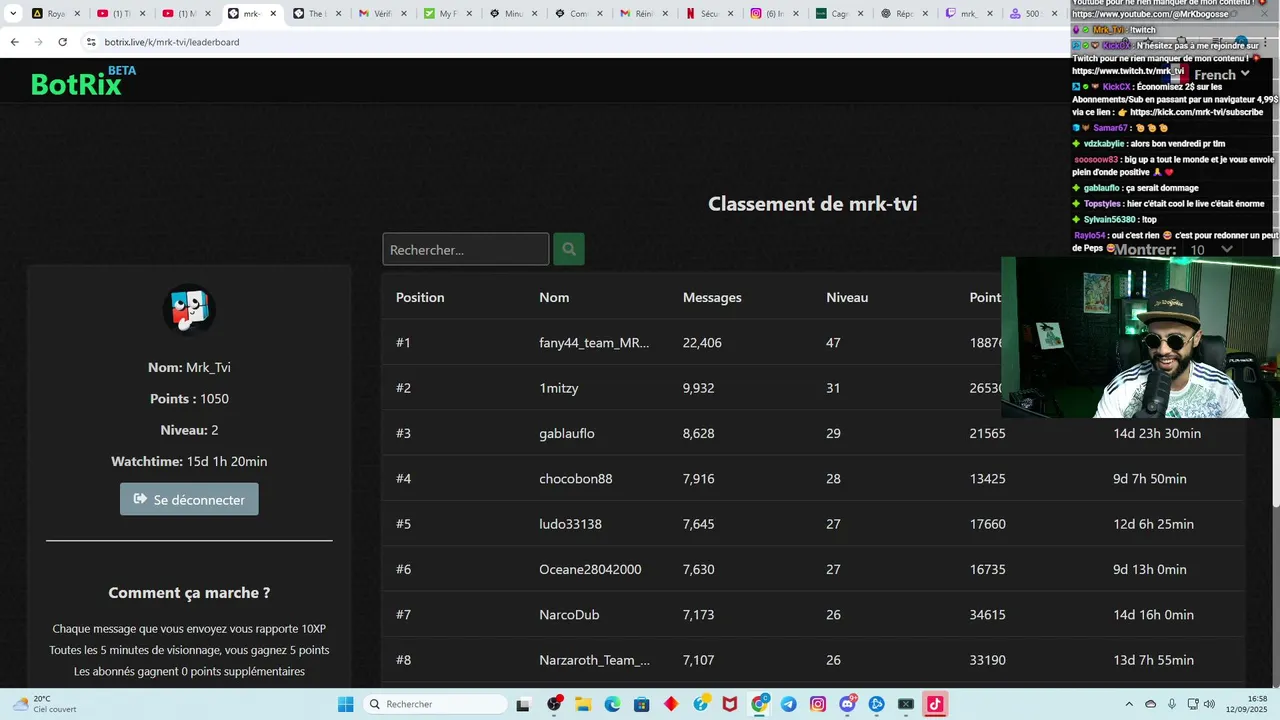The image size is (1280, 720).
Task: Click the browser back arrow
Action: pyautogui.click(x=14, y=42)
